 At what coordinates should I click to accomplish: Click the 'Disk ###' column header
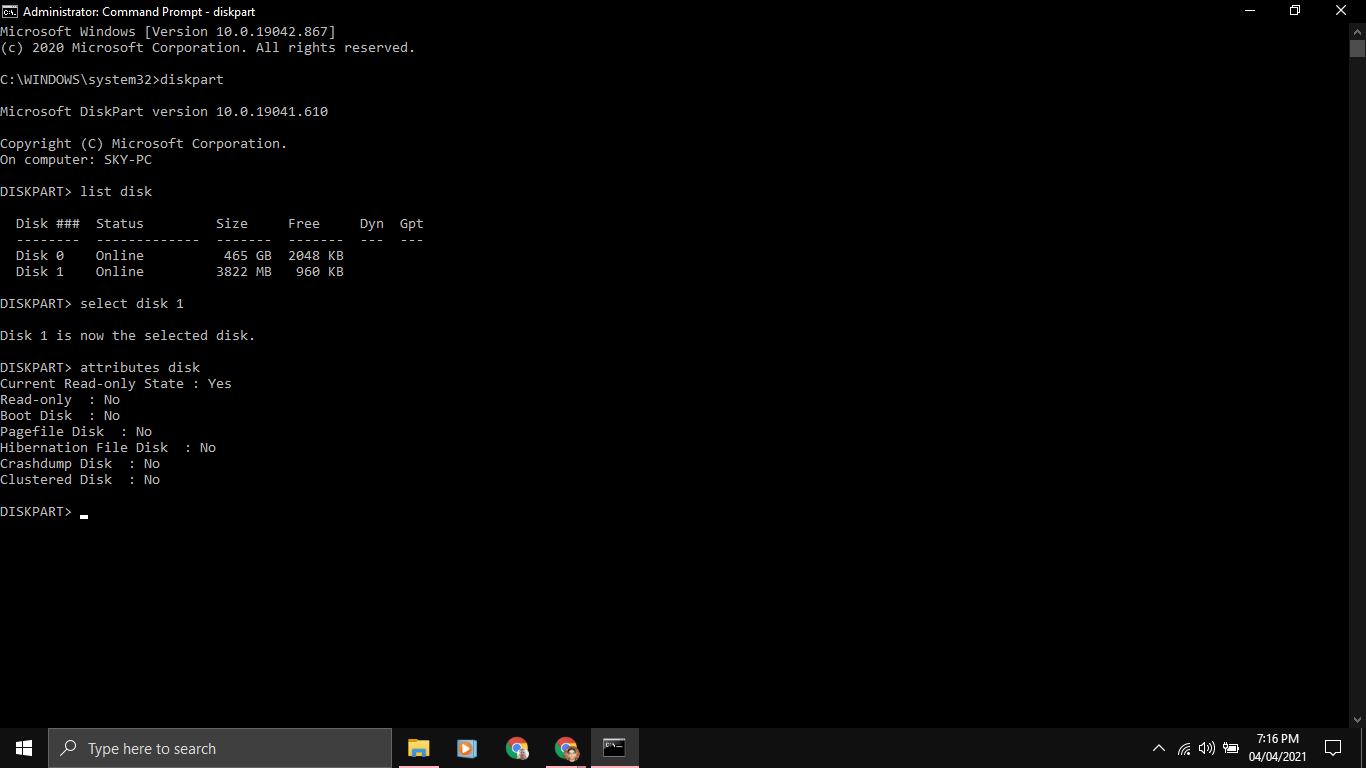tap(48, 224)
